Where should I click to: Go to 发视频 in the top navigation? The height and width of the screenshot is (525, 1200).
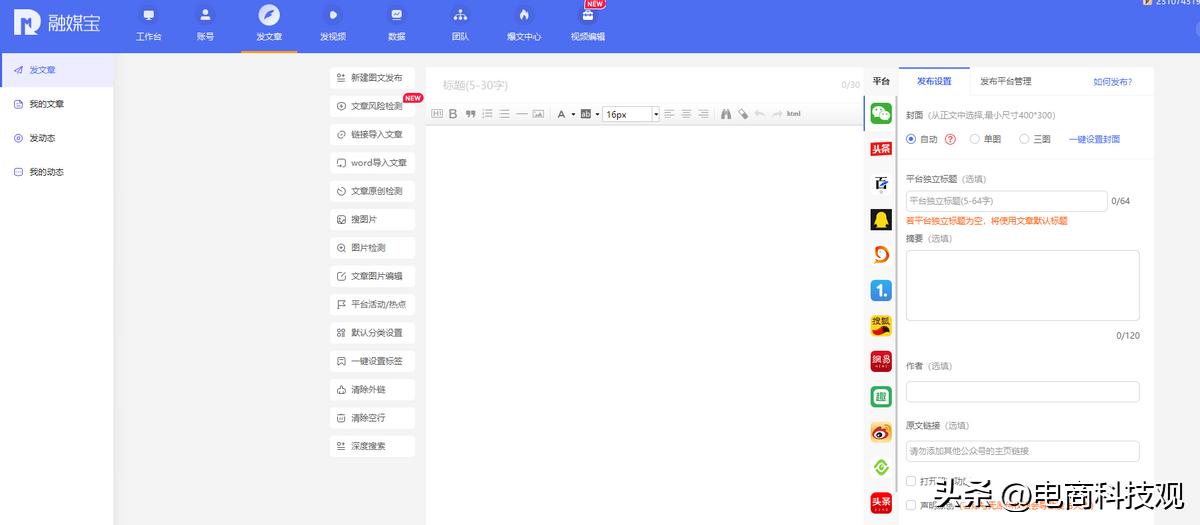point(333,25)
